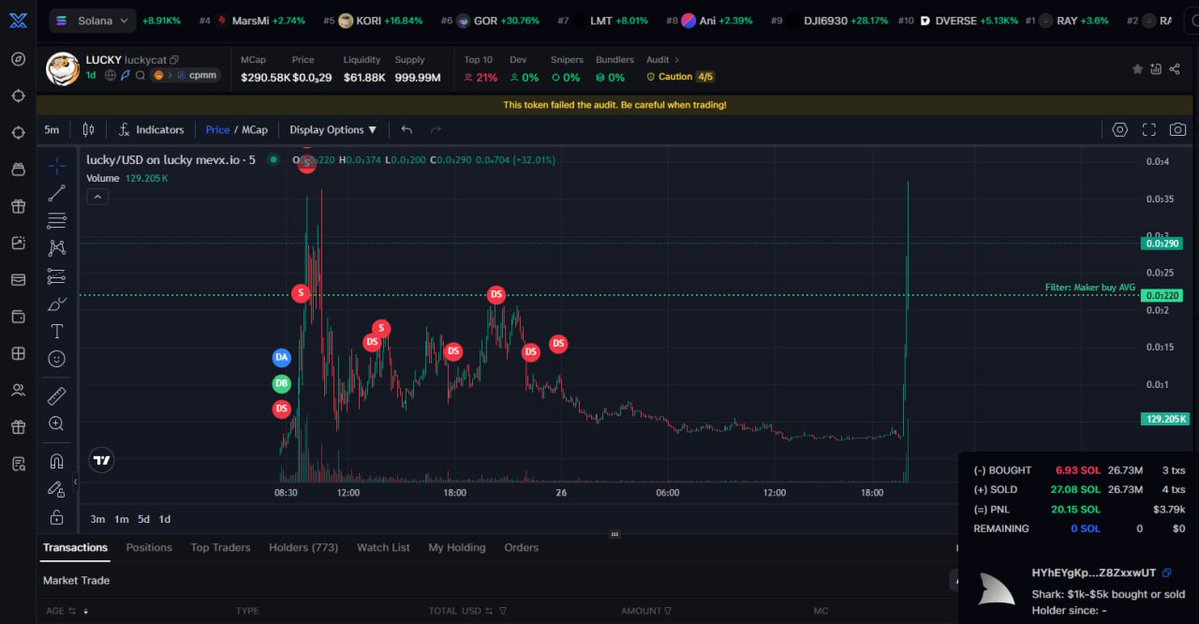The image size is (1199, 624).
Task: Collapse the chart legend chevron
Action: pyautogui.click(x=97, y=197)
